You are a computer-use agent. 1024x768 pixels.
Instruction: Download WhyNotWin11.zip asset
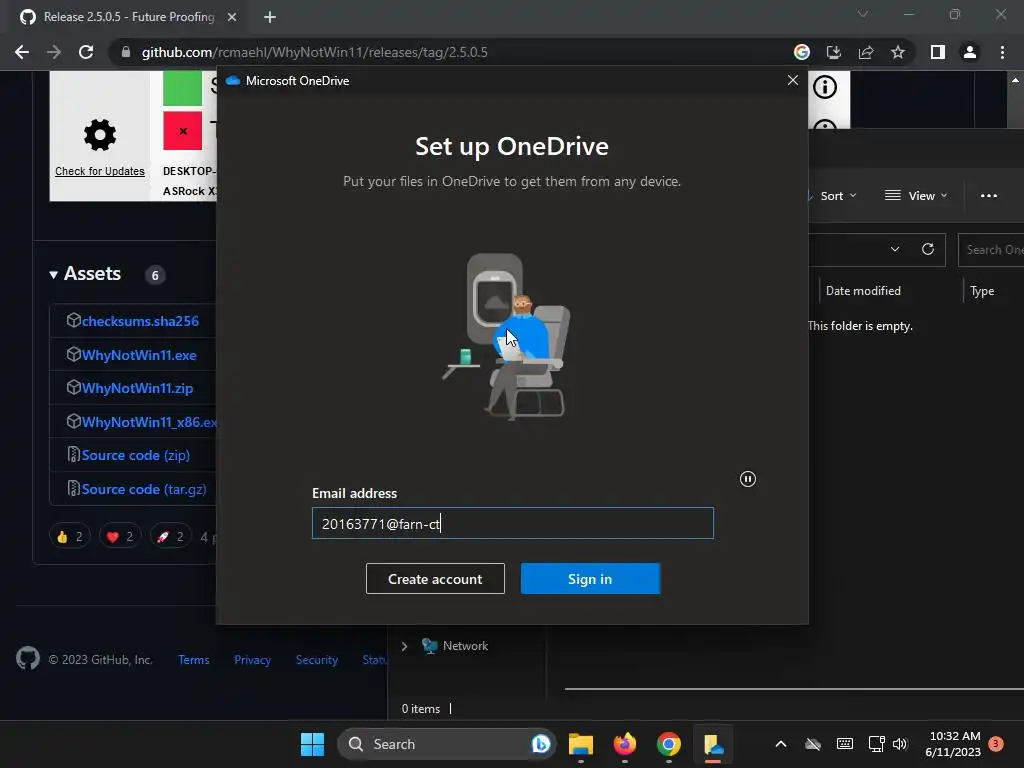tap(137, 388)
